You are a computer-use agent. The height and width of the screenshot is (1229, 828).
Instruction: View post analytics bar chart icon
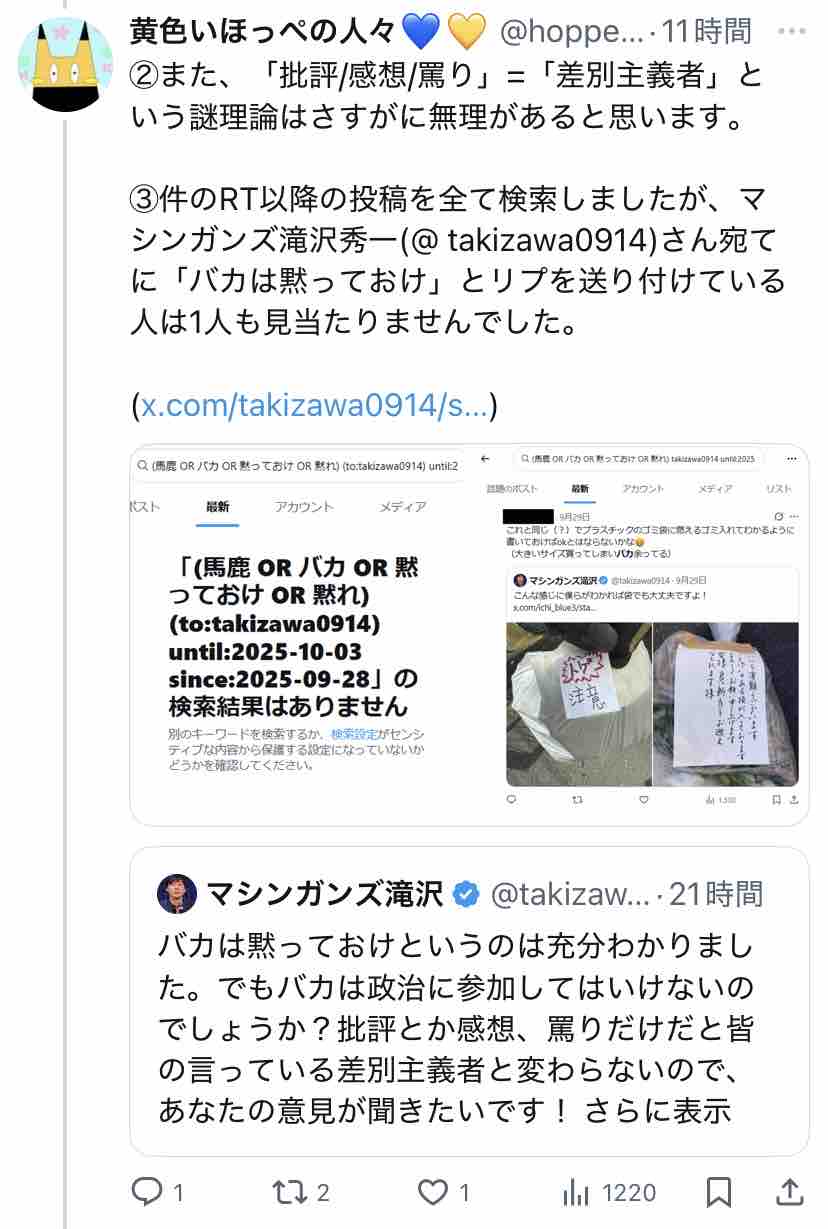coord(576,1192)
